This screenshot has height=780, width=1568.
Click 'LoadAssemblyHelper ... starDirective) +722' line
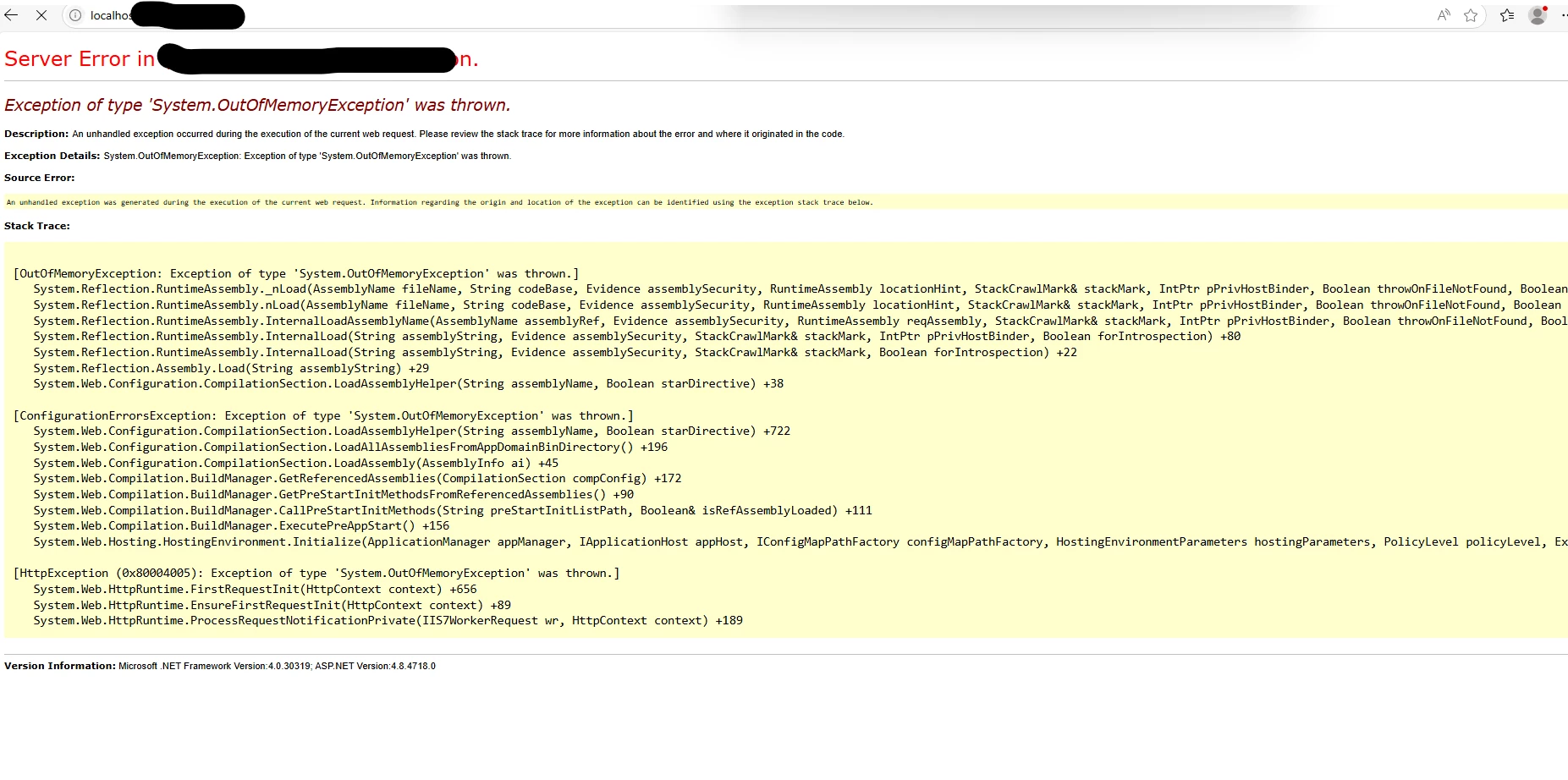(412, 431)
